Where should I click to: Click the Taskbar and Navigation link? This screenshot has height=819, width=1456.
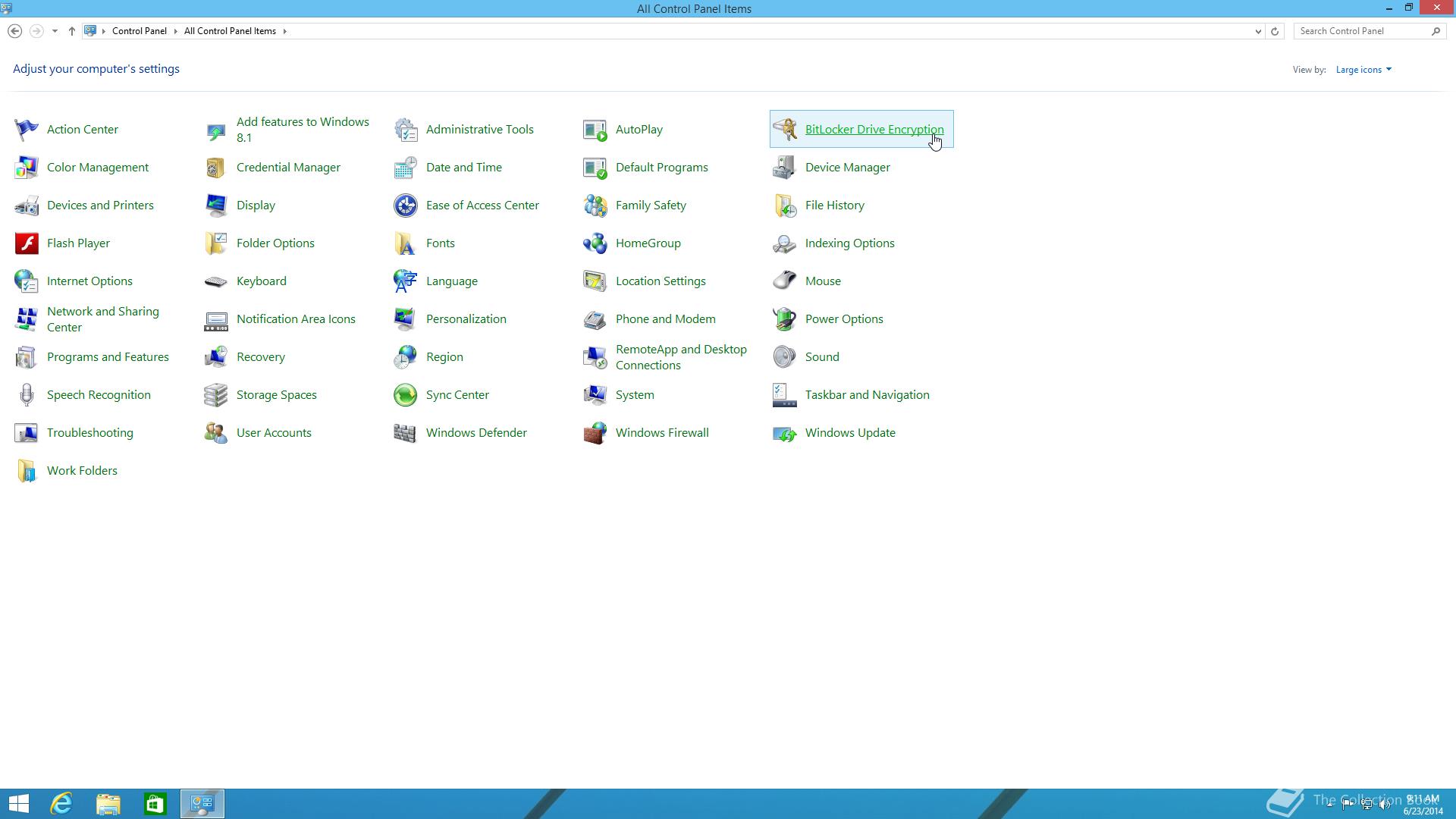point(868,395)
